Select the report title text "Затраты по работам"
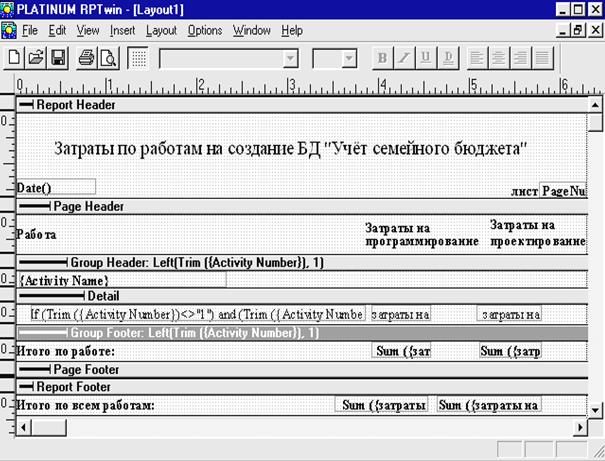605x461 pixels. [x=290, y=149]
